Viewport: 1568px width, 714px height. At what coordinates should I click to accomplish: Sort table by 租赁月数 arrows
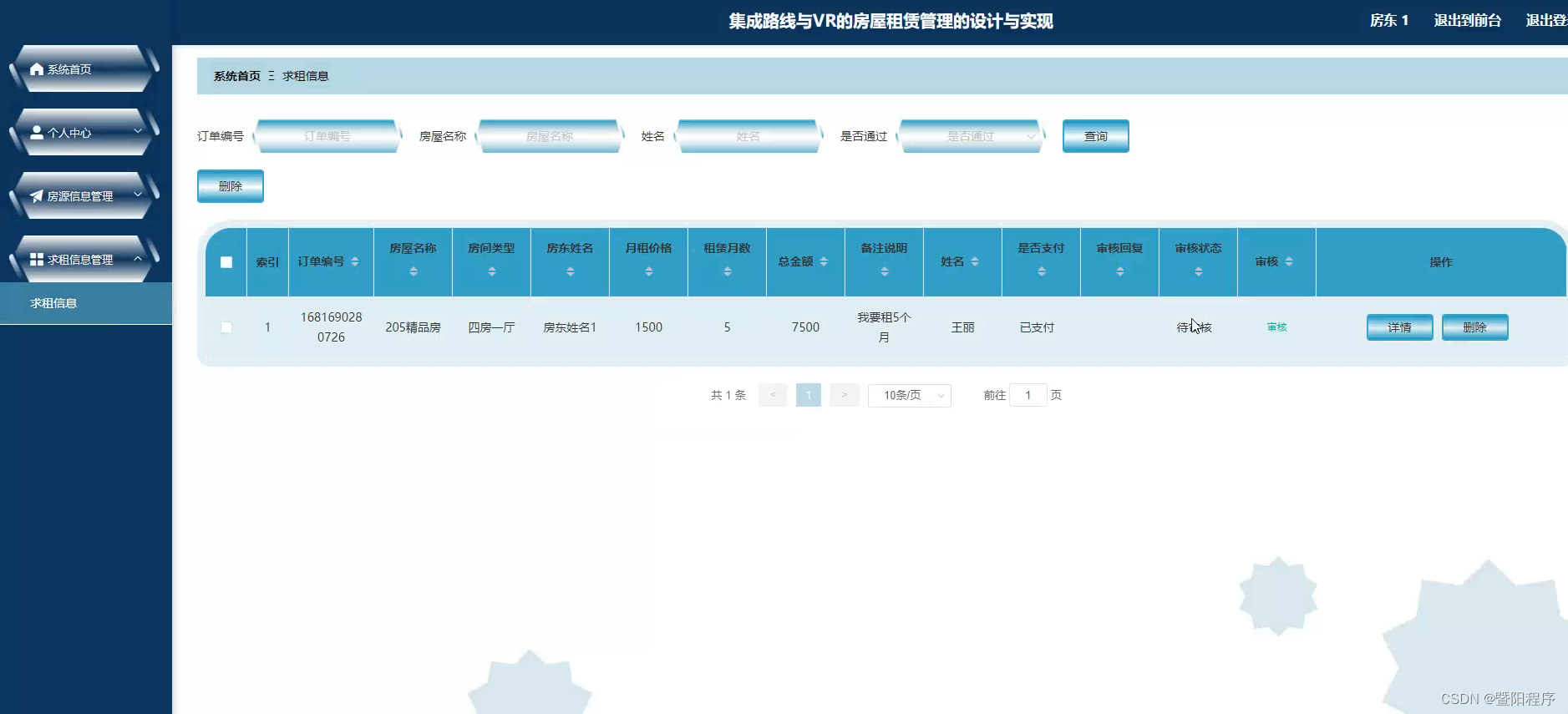pos(728,271)
